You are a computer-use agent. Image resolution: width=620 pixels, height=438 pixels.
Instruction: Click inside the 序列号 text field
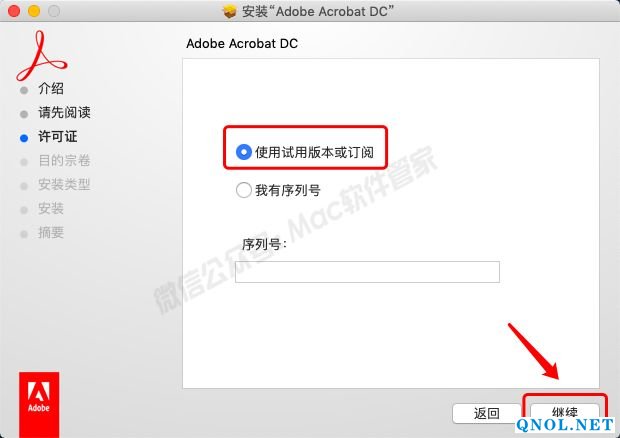click(367, 272)
